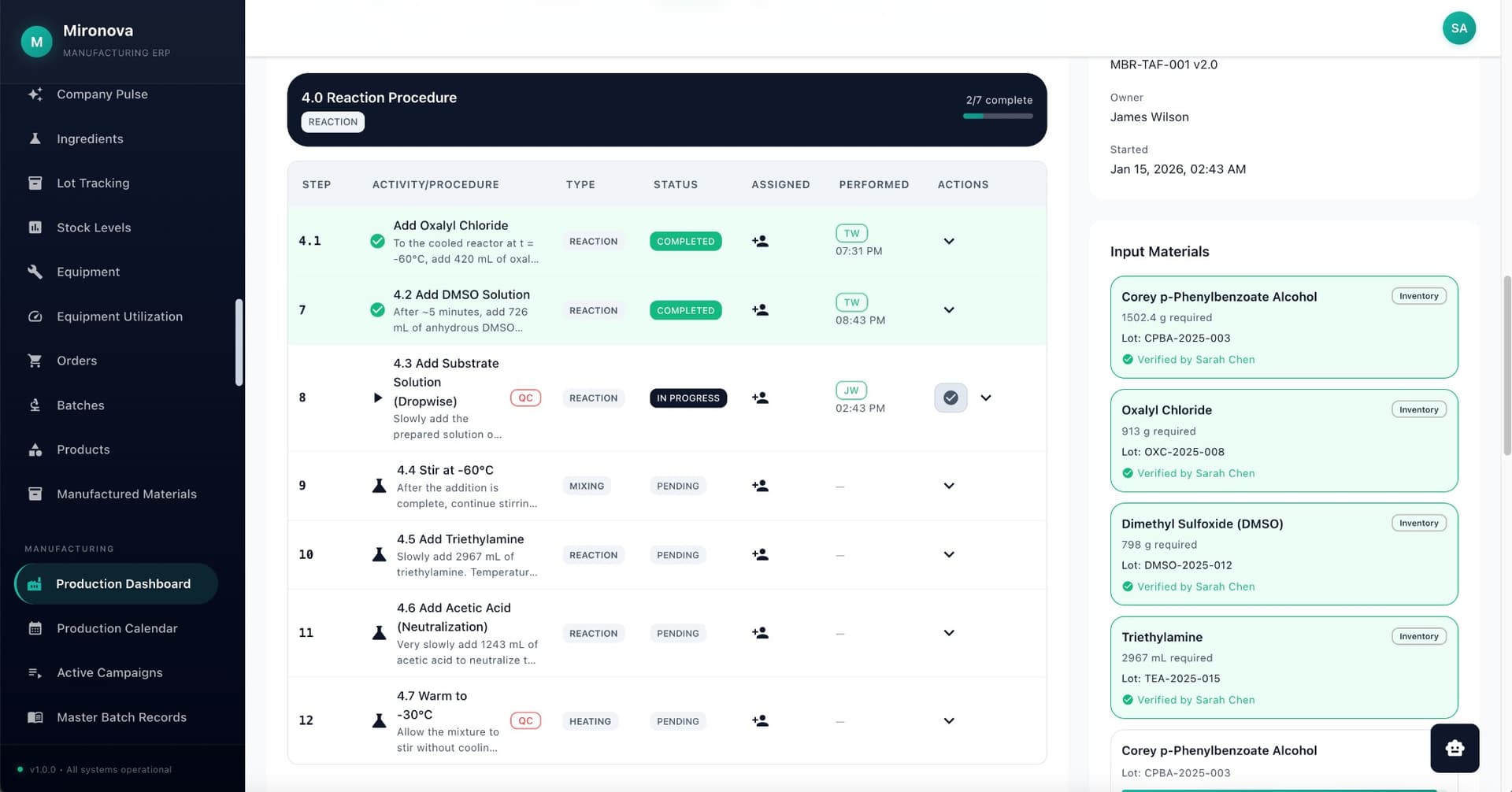Click the completed checkmark beside Add Oxalyl Chloride

[x=377, y=241]
